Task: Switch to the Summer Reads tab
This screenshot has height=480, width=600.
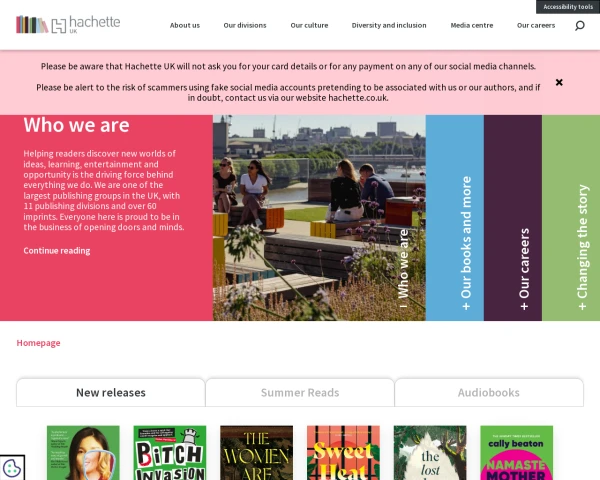Action: click(300, 392)
